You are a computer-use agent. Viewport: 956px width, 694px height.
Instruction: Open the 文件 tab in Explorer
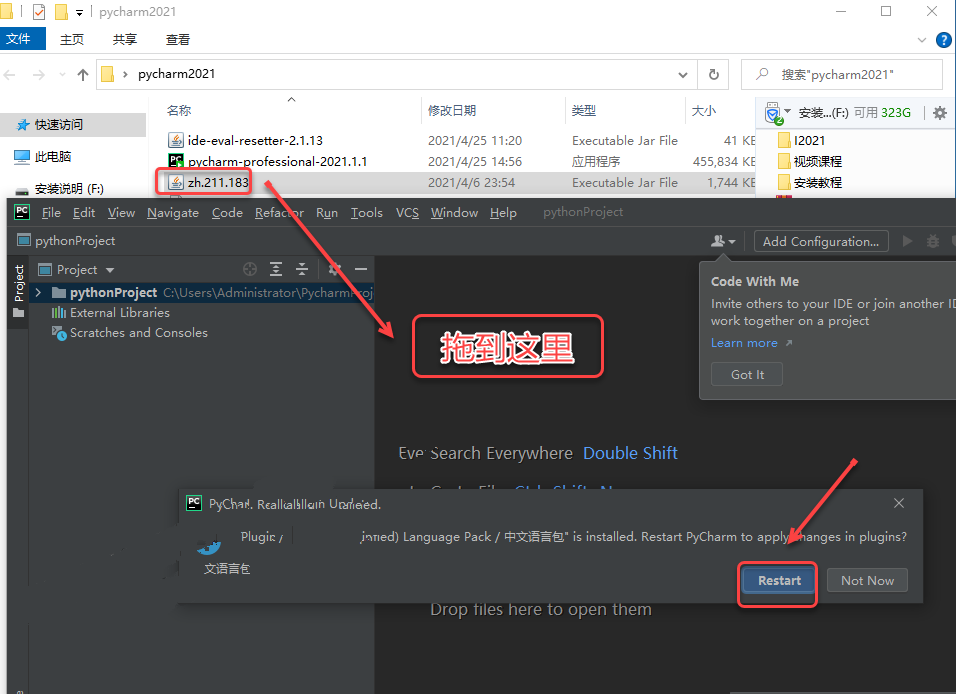23,39
